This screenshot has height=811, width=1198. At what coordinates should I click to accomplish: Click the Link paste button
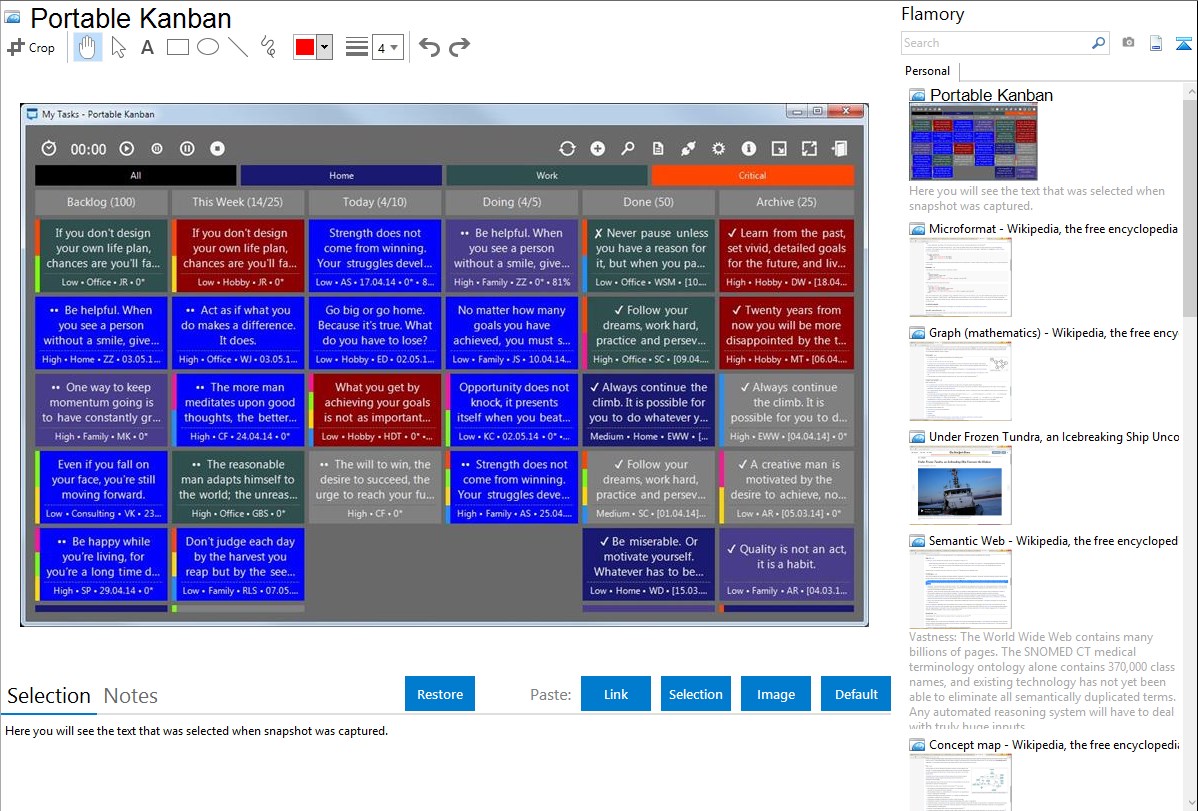coord(616,694)
